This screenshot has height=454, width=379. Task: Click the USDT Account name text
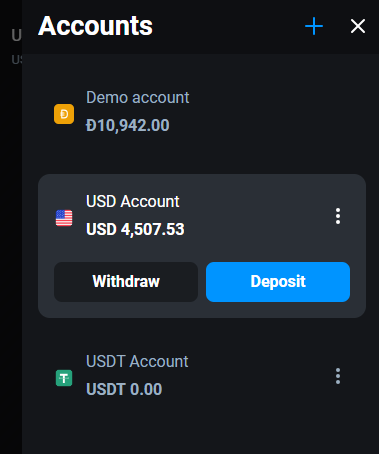[x=137, y=362]
